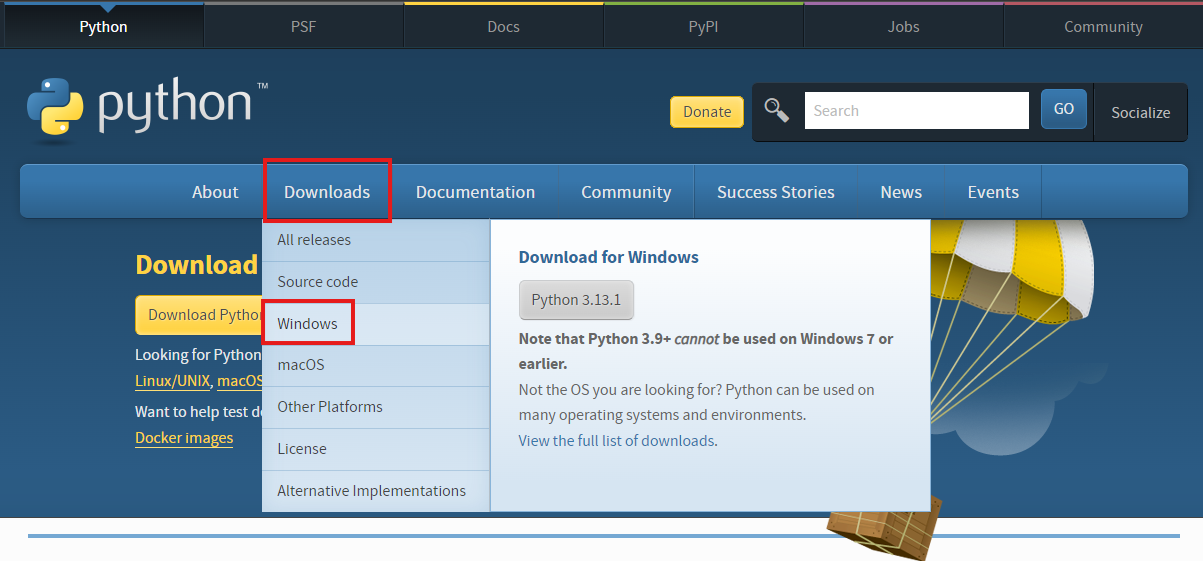Open View the full list of downloads link
Viewport: 1203px width, 561px height.
click(617, 440)
